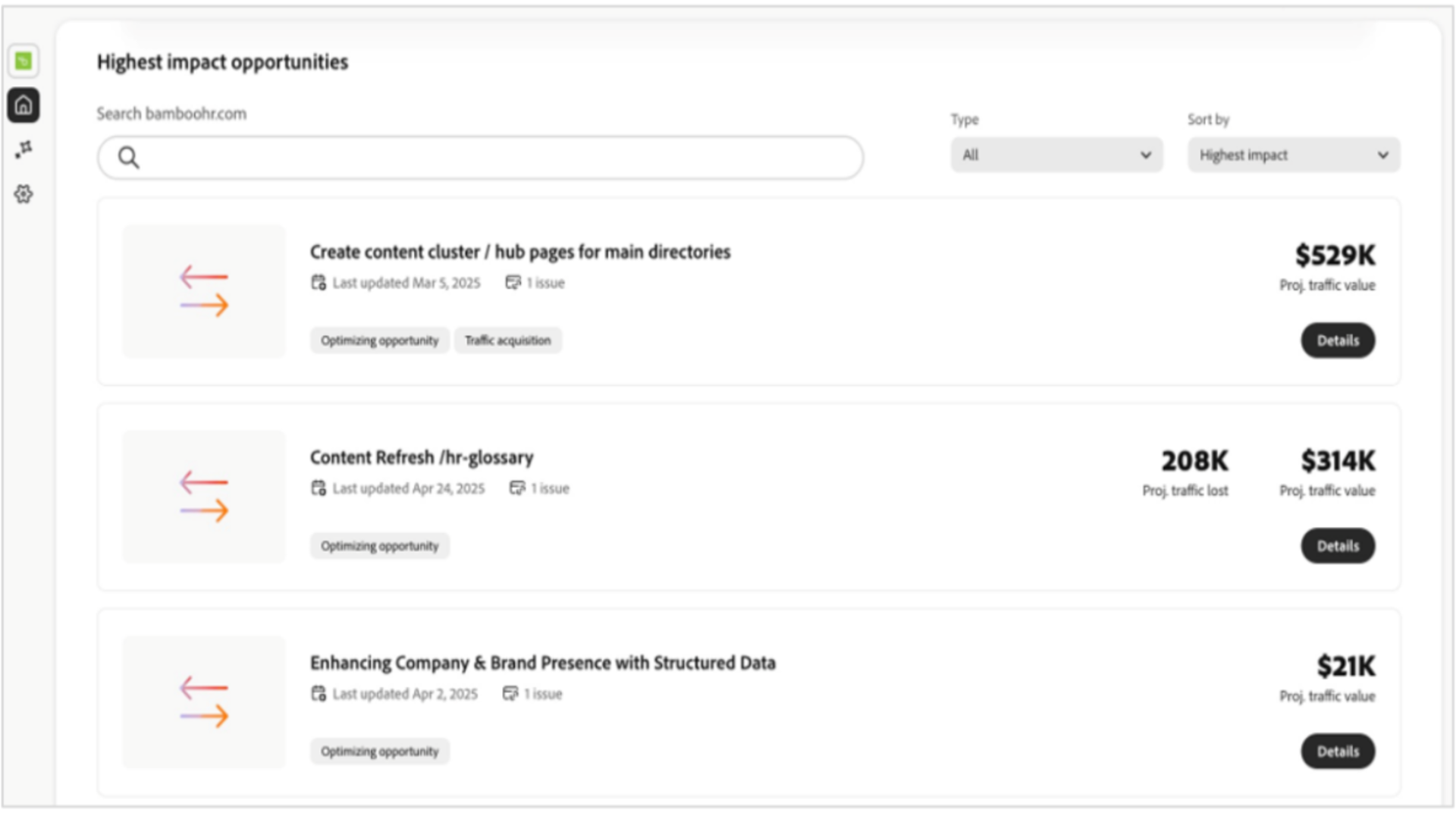Image resolution: width=1456 pixels, height=819 pixels.
Task: Click calendar icon beside Mar 5, 2025
Action: [318, 282]
